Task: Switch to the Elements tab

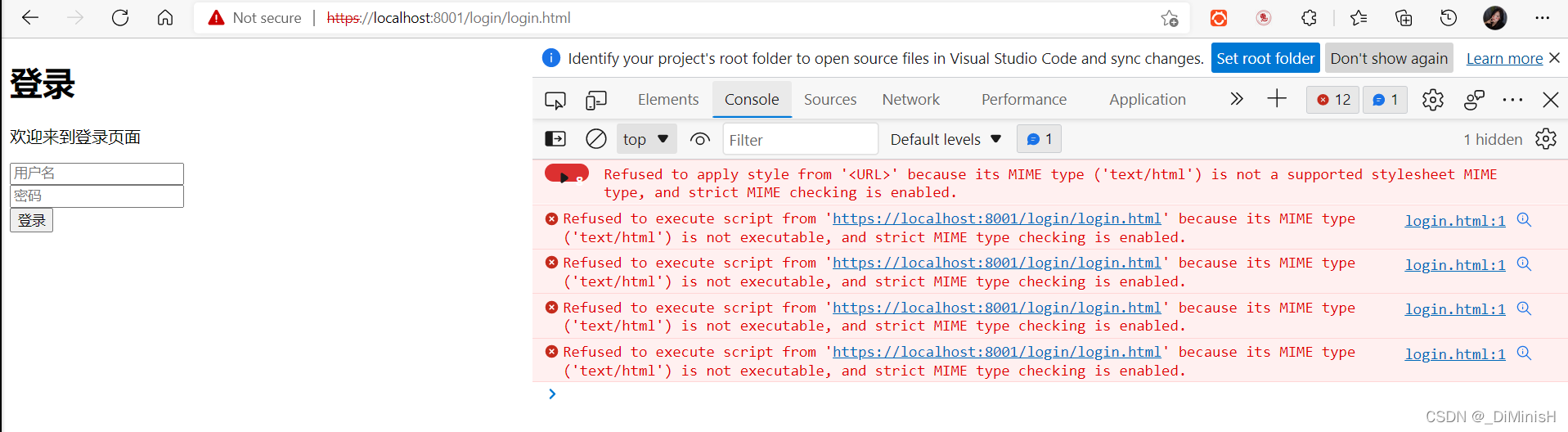Action: click(668, 99)
